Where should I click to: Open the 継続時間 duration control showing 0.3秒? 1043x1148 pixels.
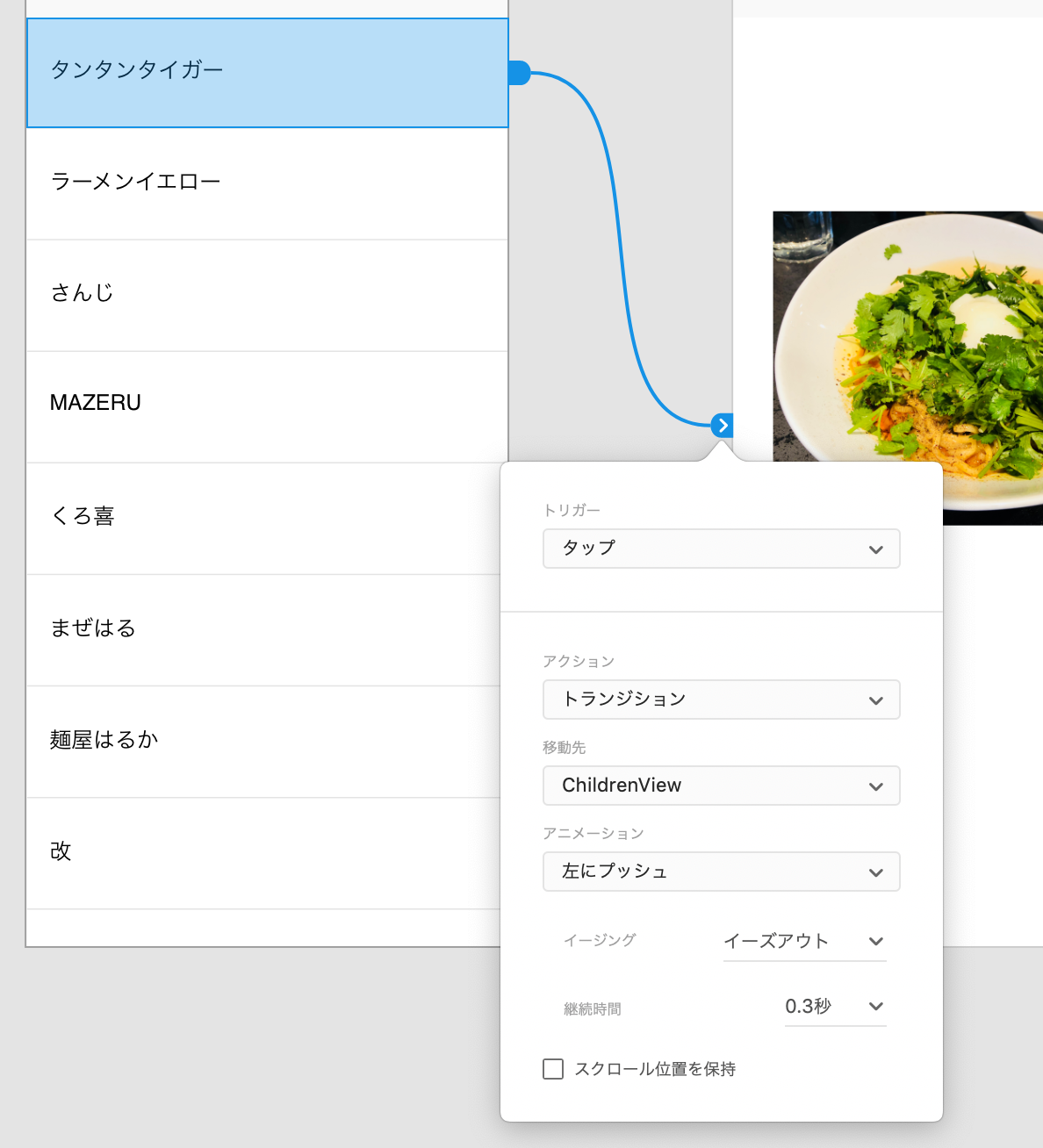825,1007
